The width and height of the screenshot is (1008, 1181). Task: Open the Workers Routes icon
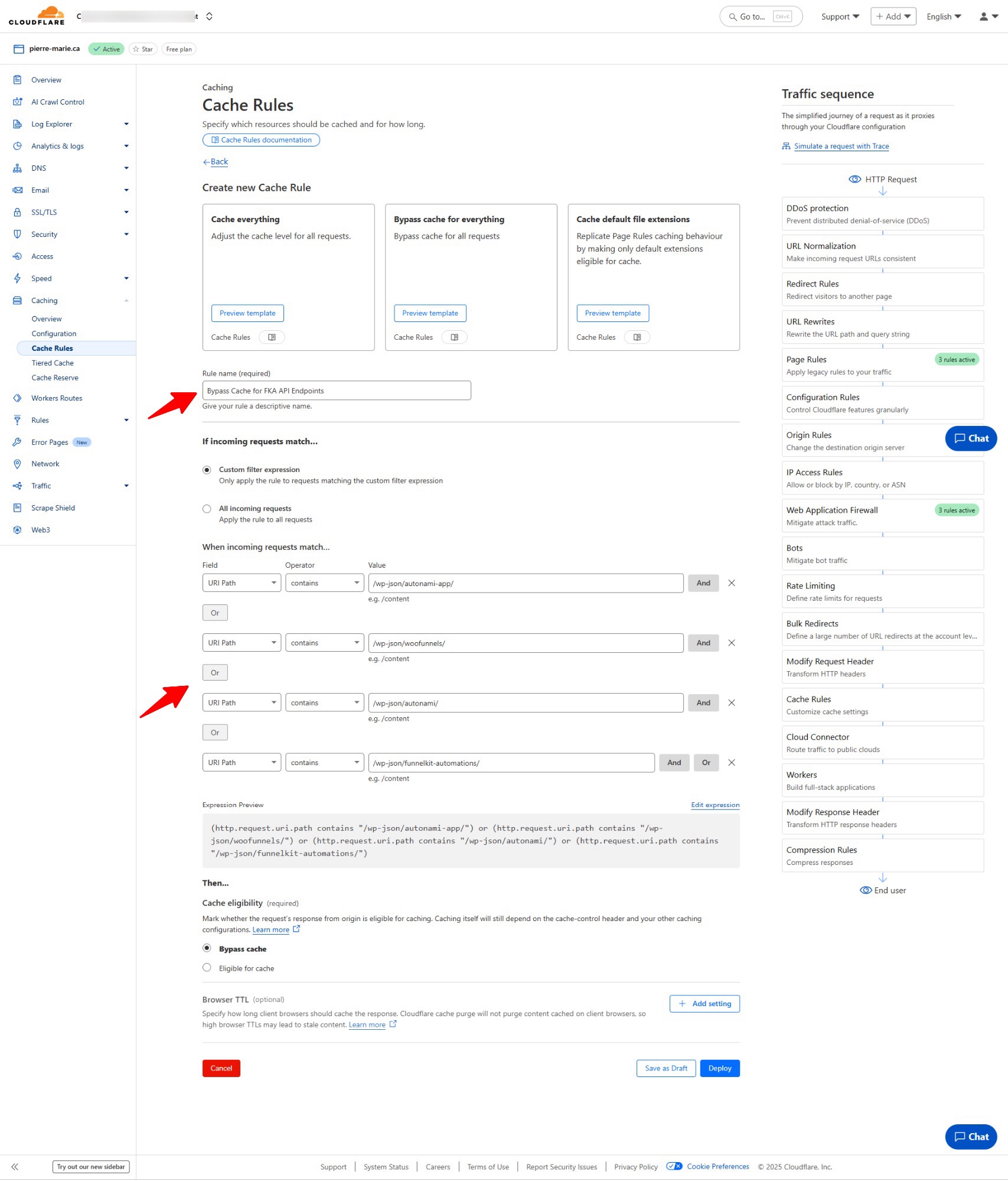[17, 398]
